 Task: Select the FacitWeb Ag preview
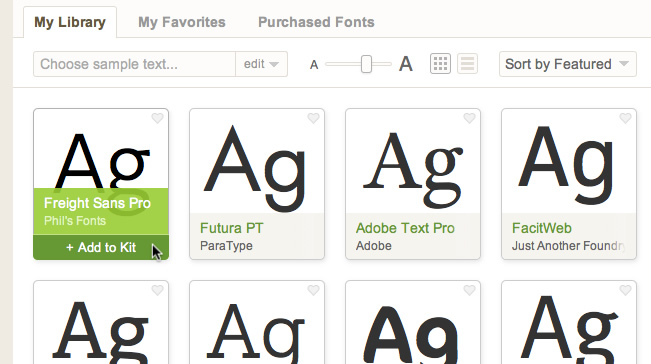click(x=566, y=165)
